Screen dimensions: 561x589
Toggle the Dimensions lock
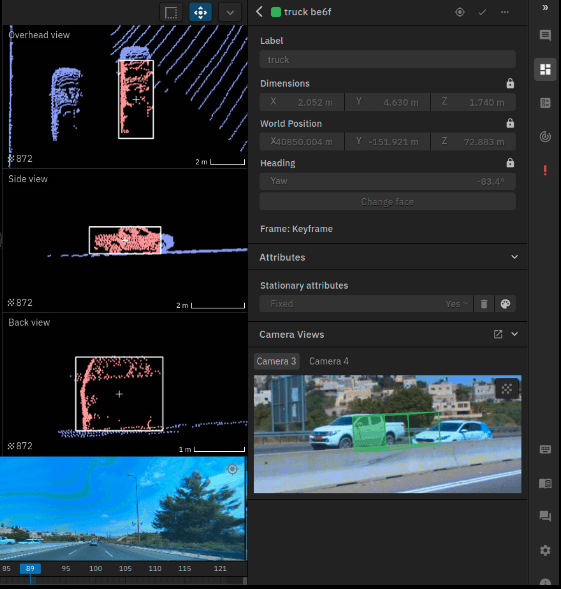click(x=510, y=83)
